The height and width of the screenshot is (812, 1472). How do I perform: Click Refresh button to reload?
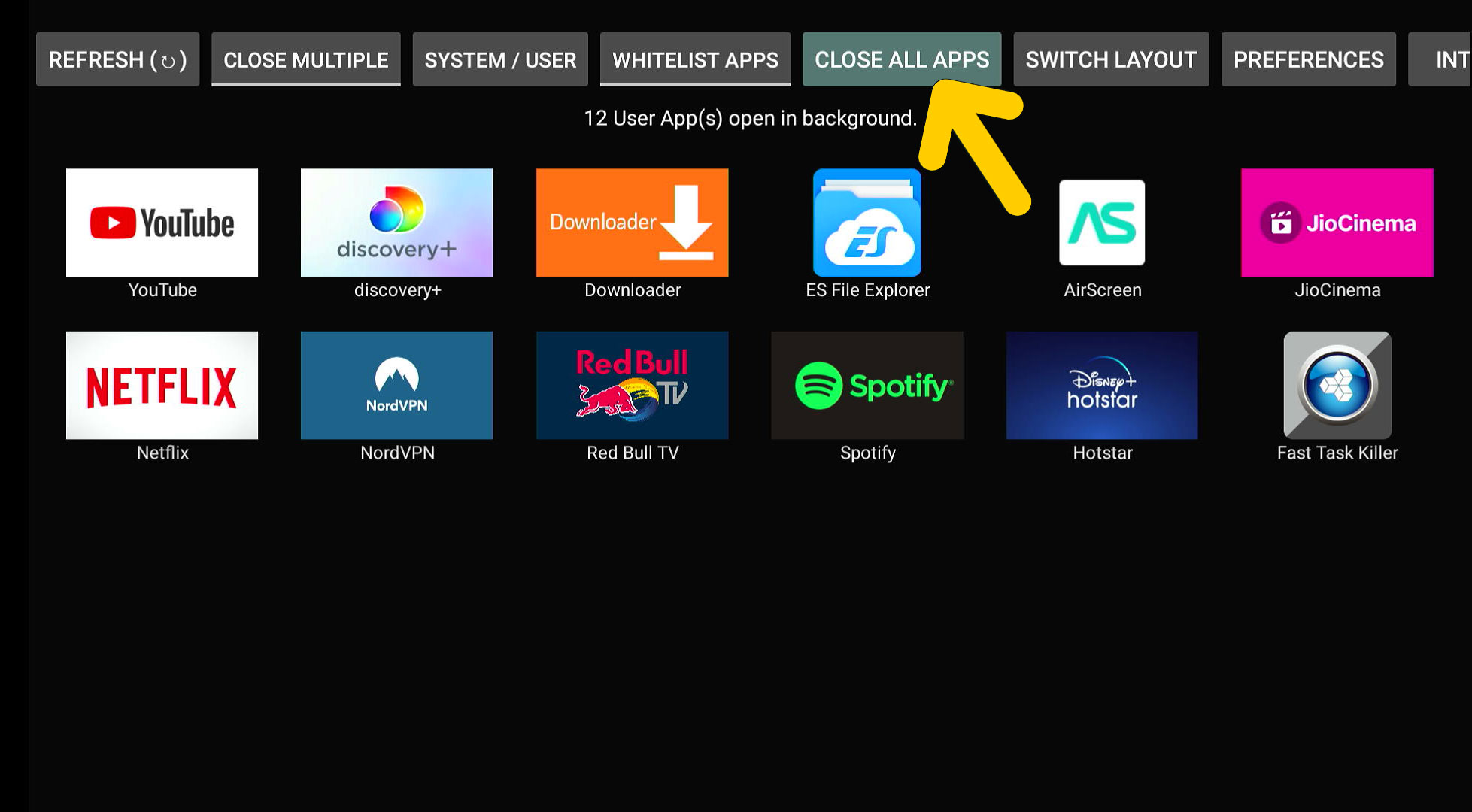(118, 59)
